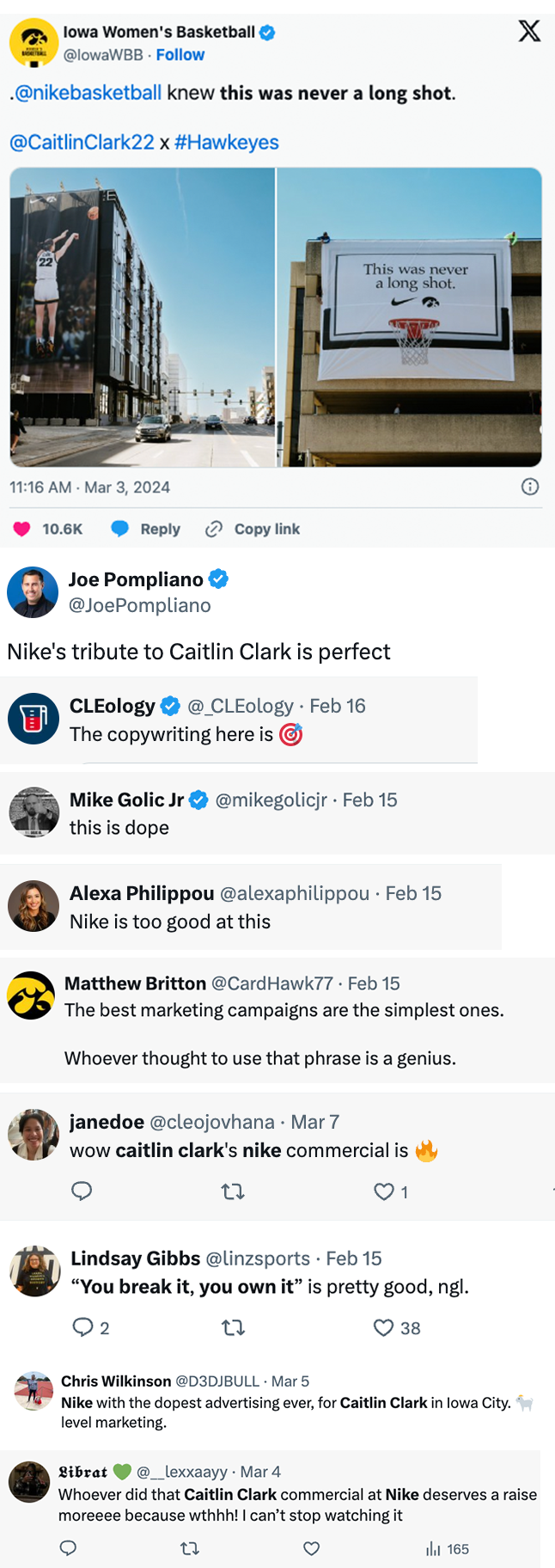
Task: Like Lindsay Gibbs' tweet
Action: [383, 1328]
